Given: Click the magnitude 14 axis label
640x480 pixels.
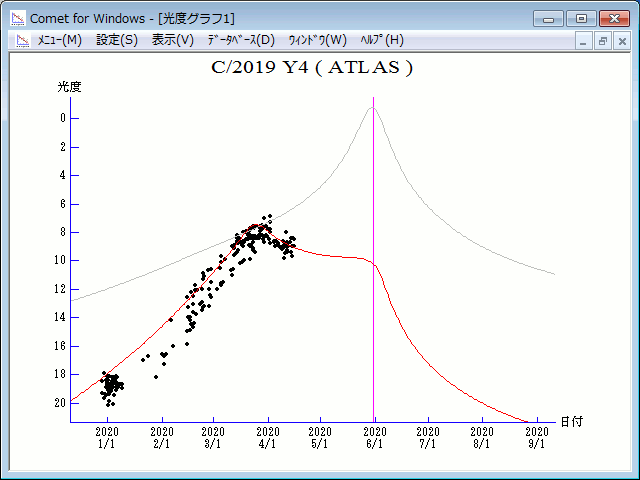Looking at the screenshot, I should pos(60,317).
